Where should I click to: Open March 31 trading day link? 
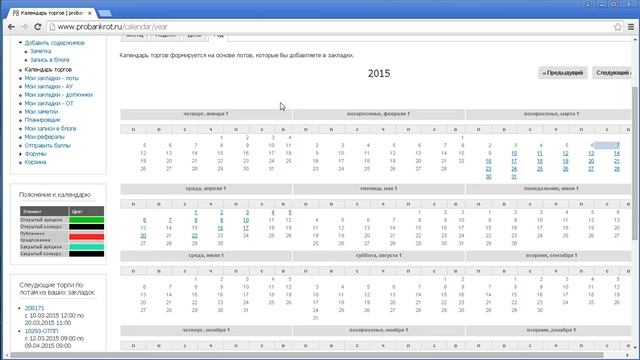coord(514,177)
